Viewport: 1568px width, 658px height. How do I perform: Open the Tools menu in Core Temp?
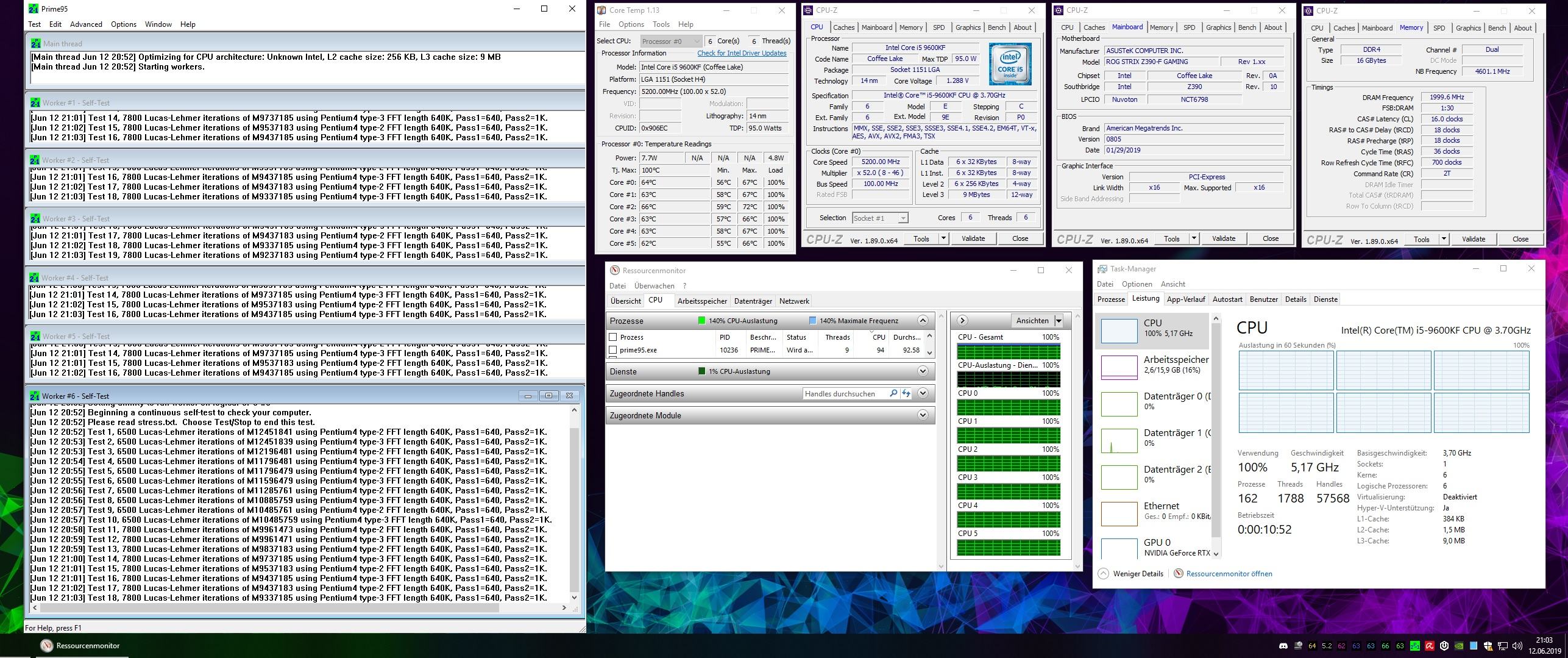pos(661,24)
